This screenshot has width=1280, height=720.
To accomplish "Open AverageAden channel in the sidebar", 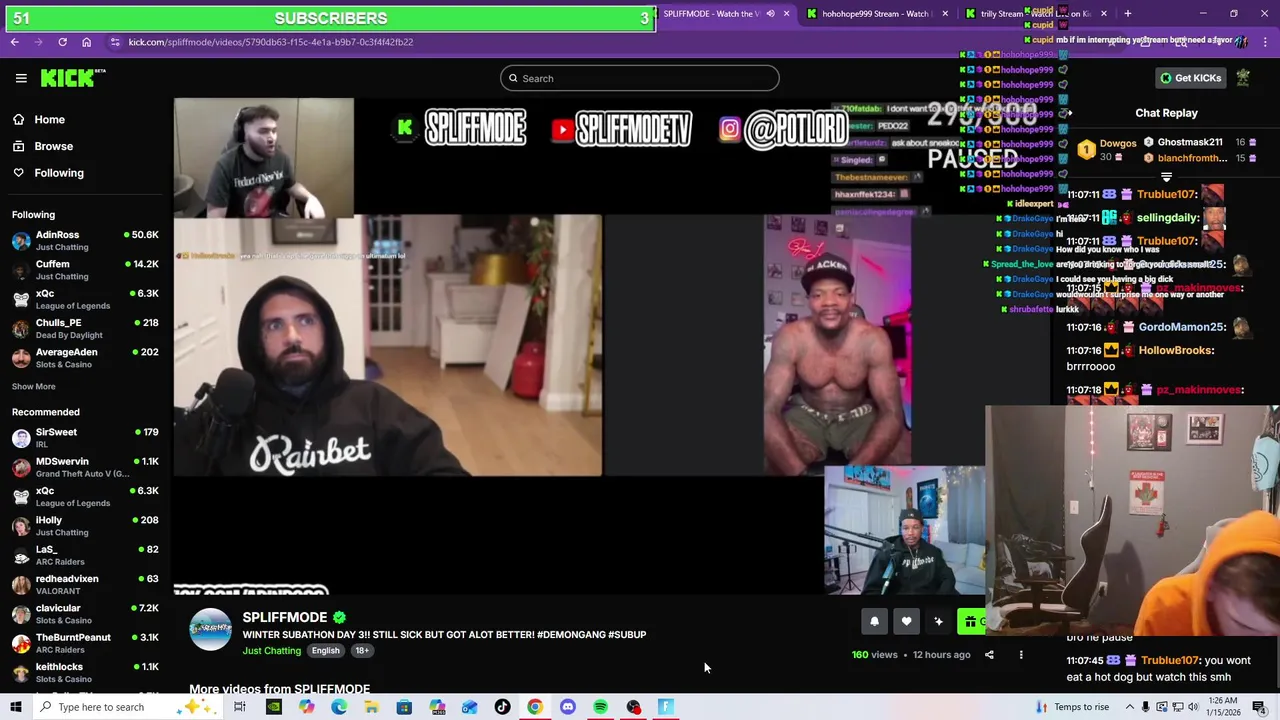I will 85,358.
